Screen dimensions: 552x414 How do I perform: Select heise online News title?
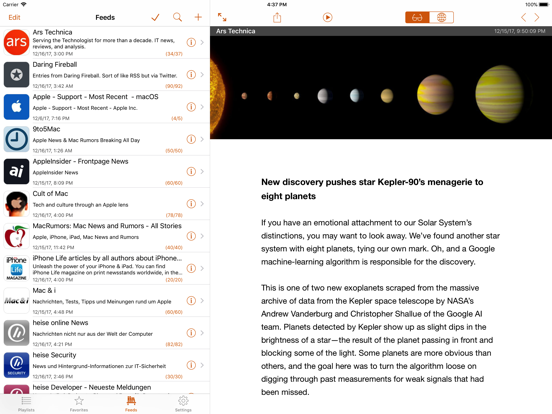61,323
